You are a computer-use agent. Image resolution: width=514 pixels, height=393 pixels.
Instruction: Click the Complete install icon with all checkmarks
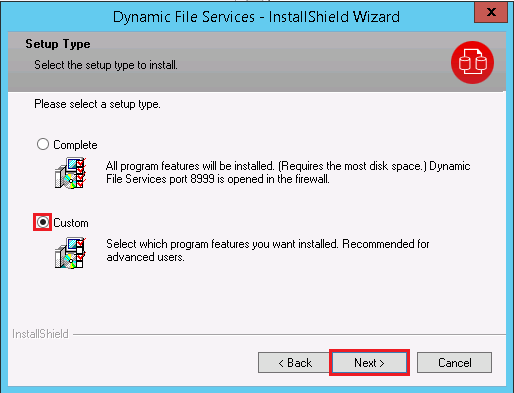point(70,173)
